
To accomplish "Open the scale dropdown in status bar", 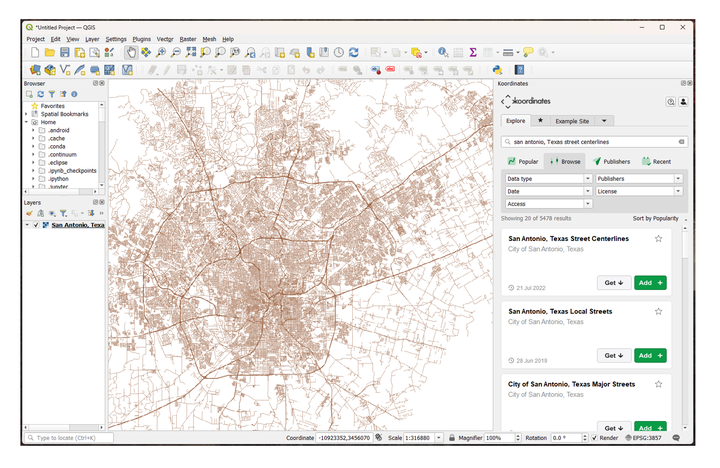I will [439, 438].
